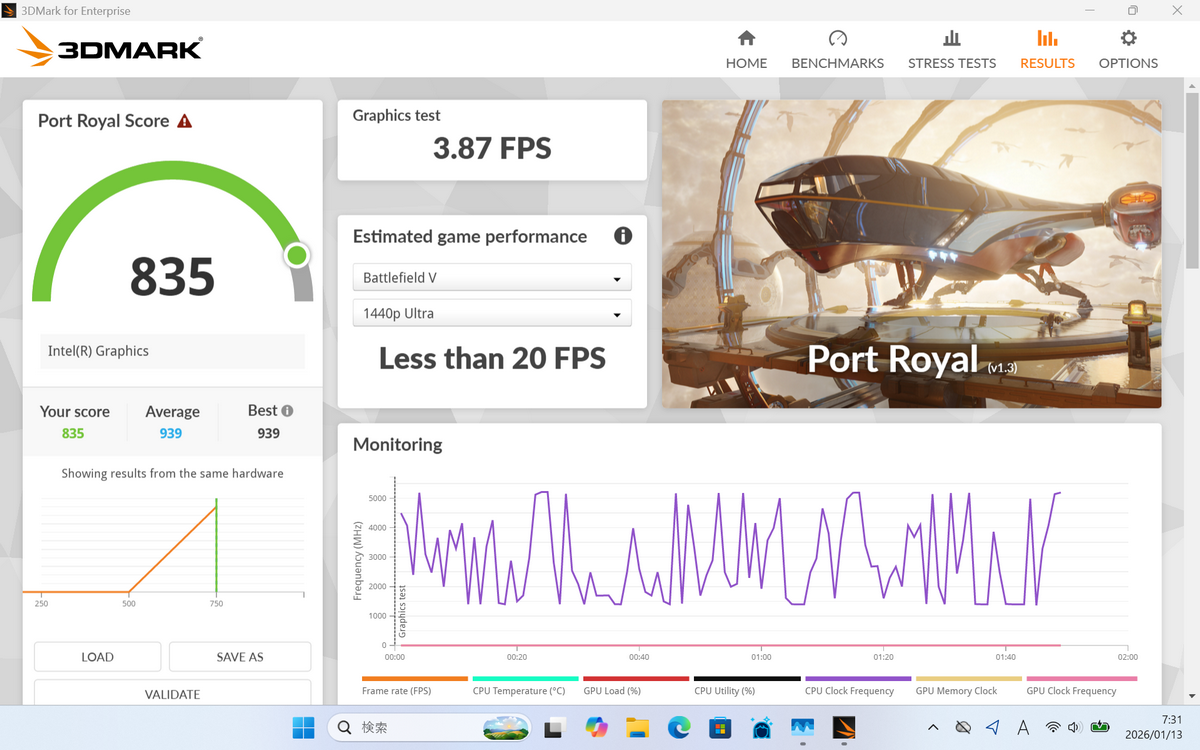Click the vertical scrollbar of results page
This screenshot has height=750, width=1200.
click(x=1191, y=180)
